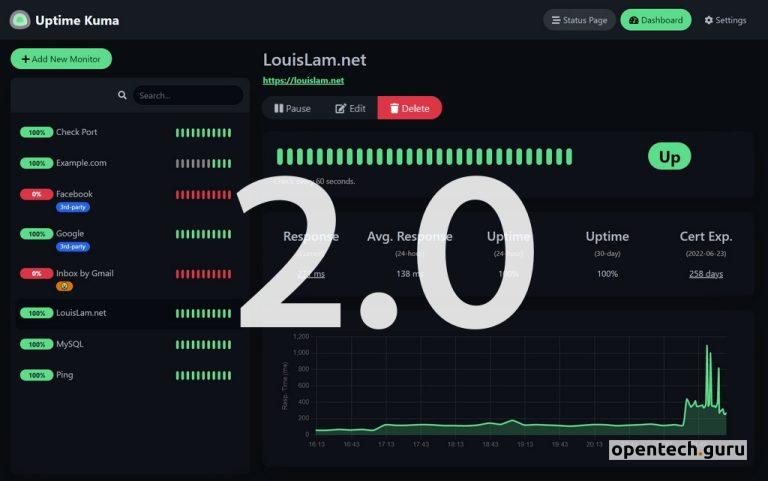Click the main LouisLam.net heartbeat bar
This screenshot has width=768, height=481.
pyautogui.click(x=424, y=157)
